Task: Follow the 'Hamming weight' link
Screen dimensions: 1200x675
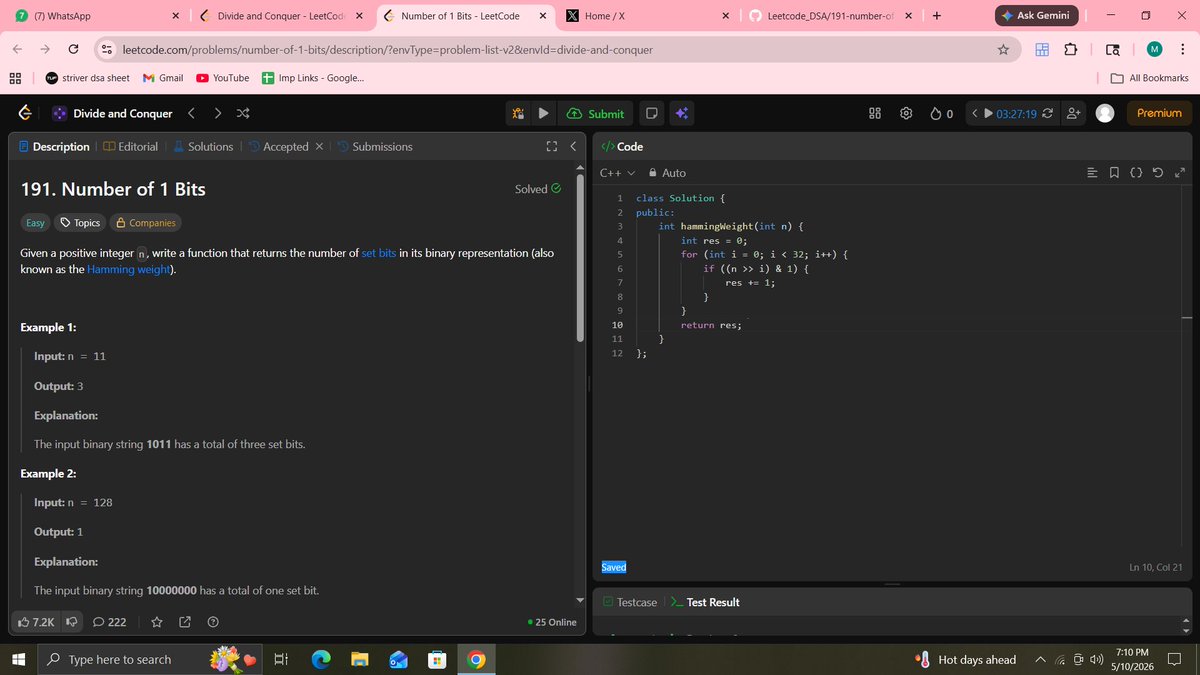Action: [130, 270]
